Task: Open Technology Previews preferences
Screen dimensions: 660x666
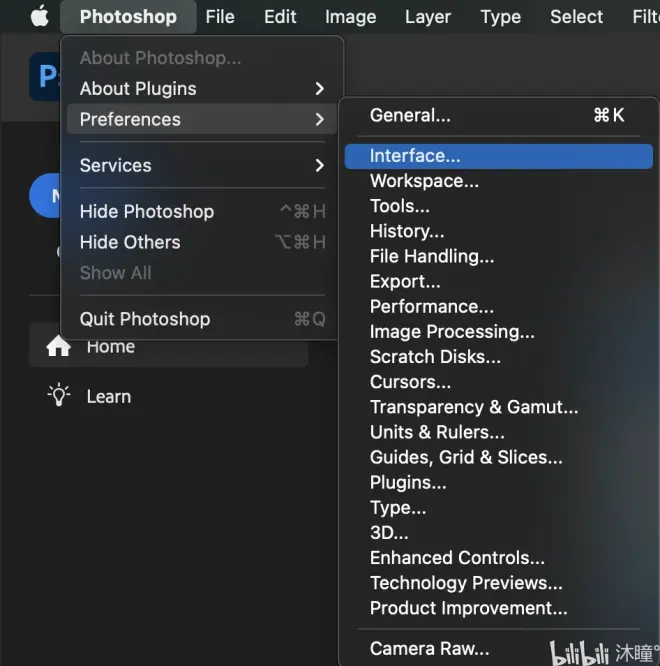Action: [x=499, y=582]
